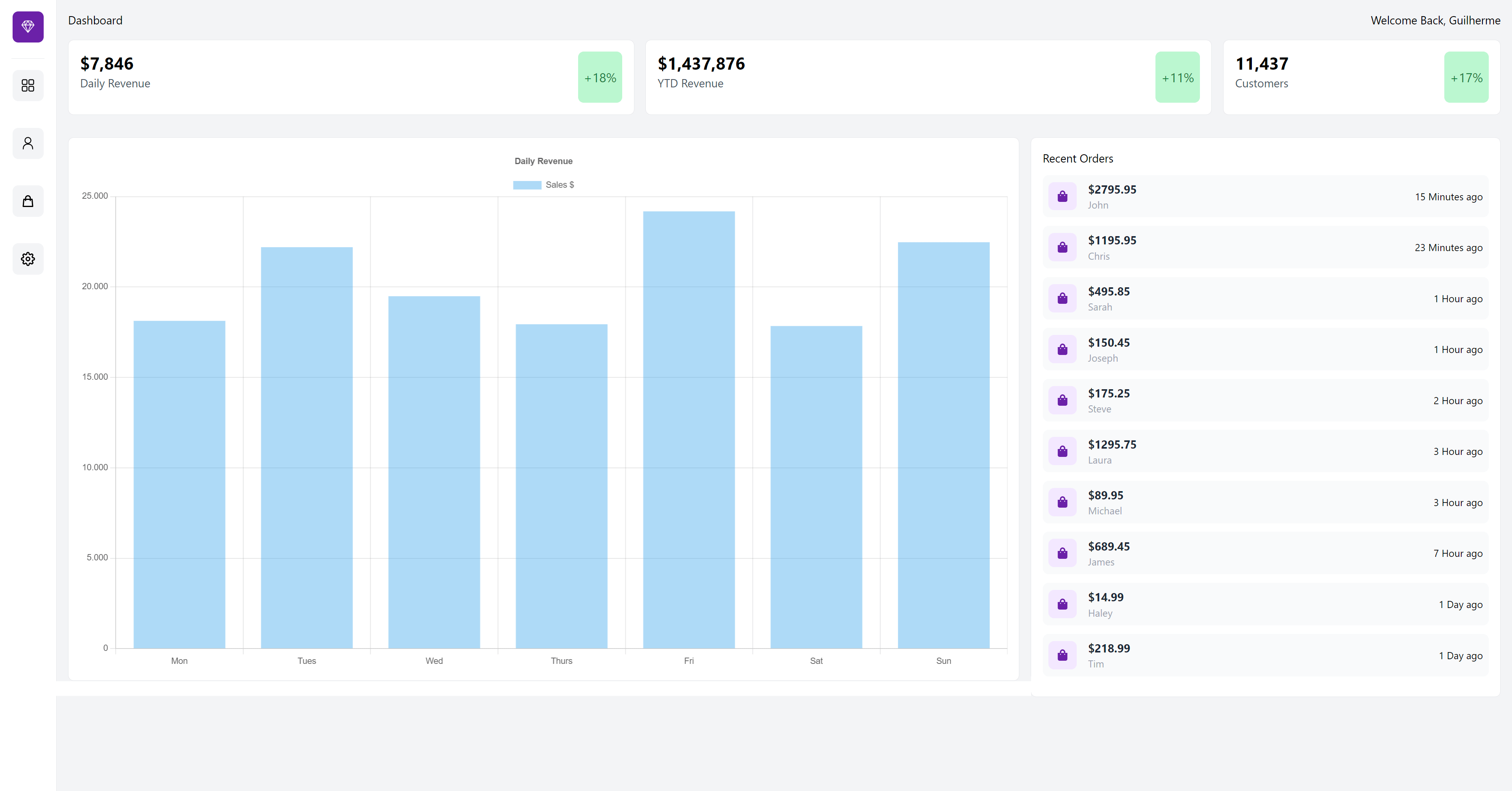
Task: Open the shopping bag sidebar icon
Action: tap(28, 201)
